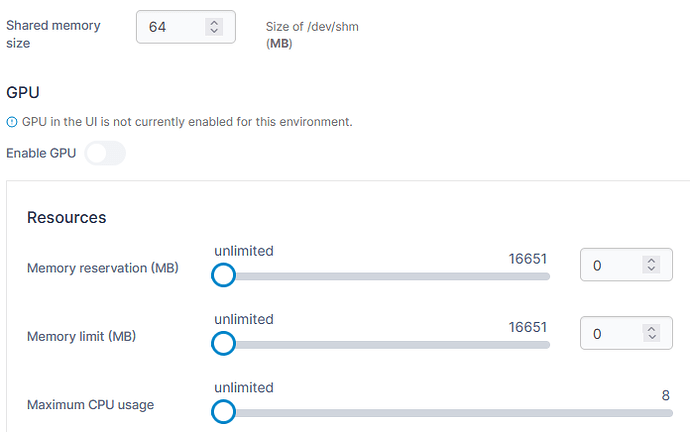
Task: Toggle the Enable GPU switch
Action: pos(105,153)
